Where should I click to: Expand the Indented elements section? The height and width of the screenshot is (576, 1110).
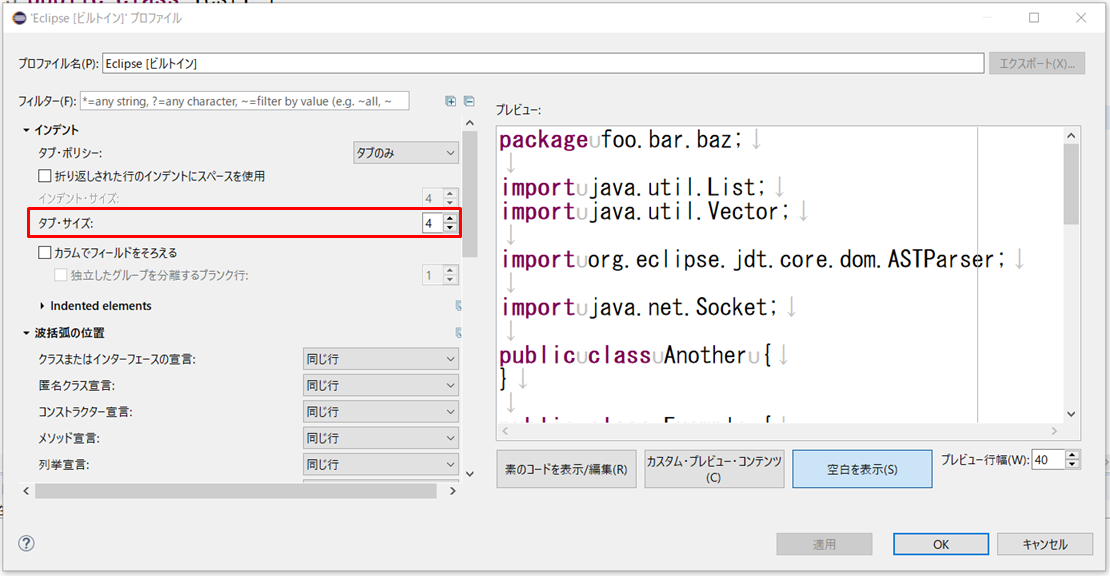[x=42, y=306]
